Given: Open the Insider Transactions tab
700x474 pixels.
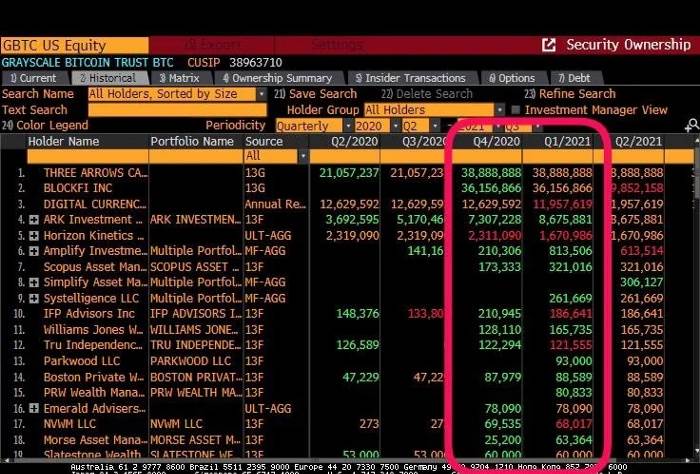Looking at the screenshot, I should (411, 78).
